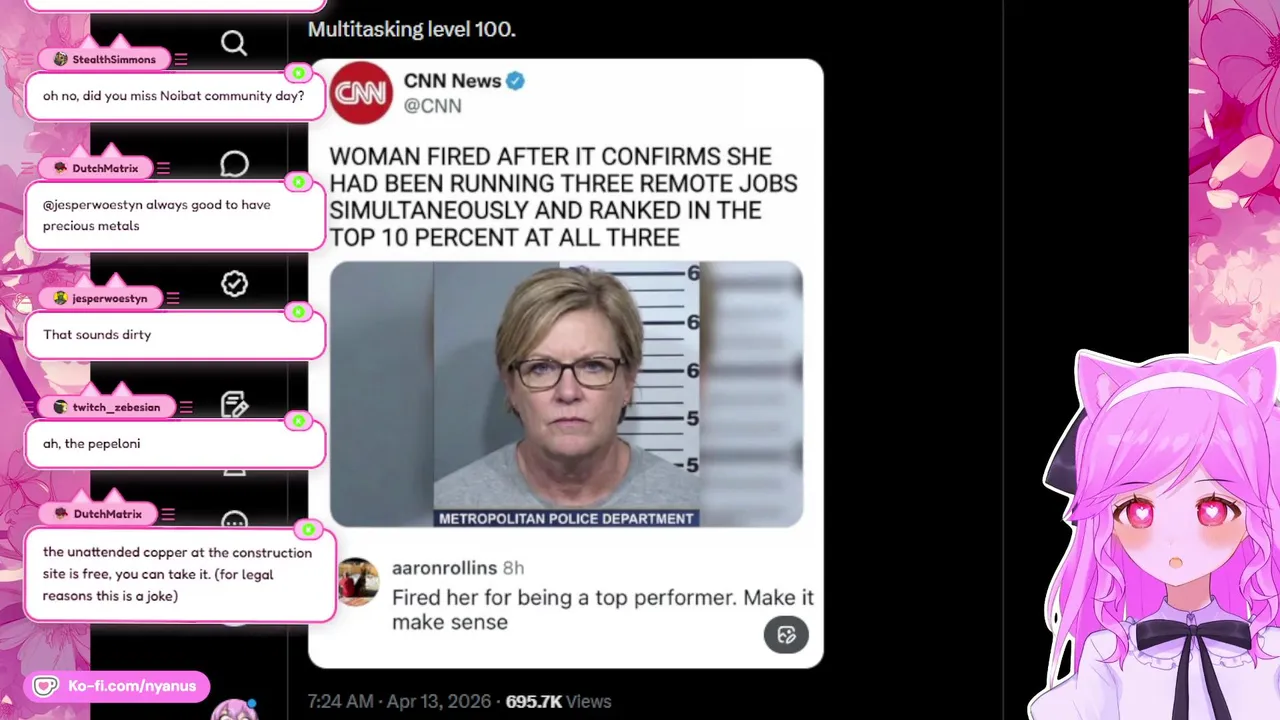Screen dimensions: 1280x720
Task: Click the 695.7K Views count
Action: (558, 702)
